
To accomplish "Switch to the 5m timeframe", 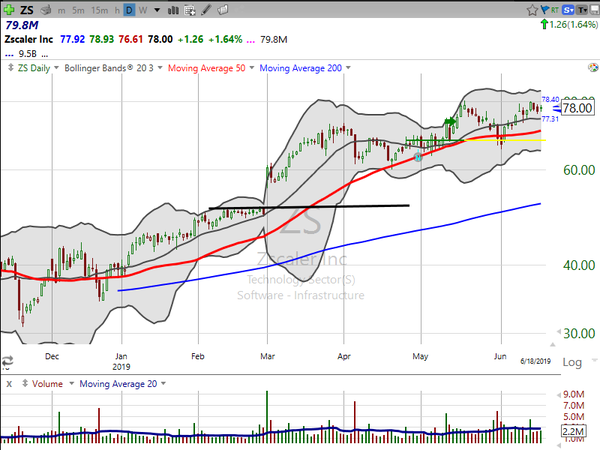I will pos(78,10).
